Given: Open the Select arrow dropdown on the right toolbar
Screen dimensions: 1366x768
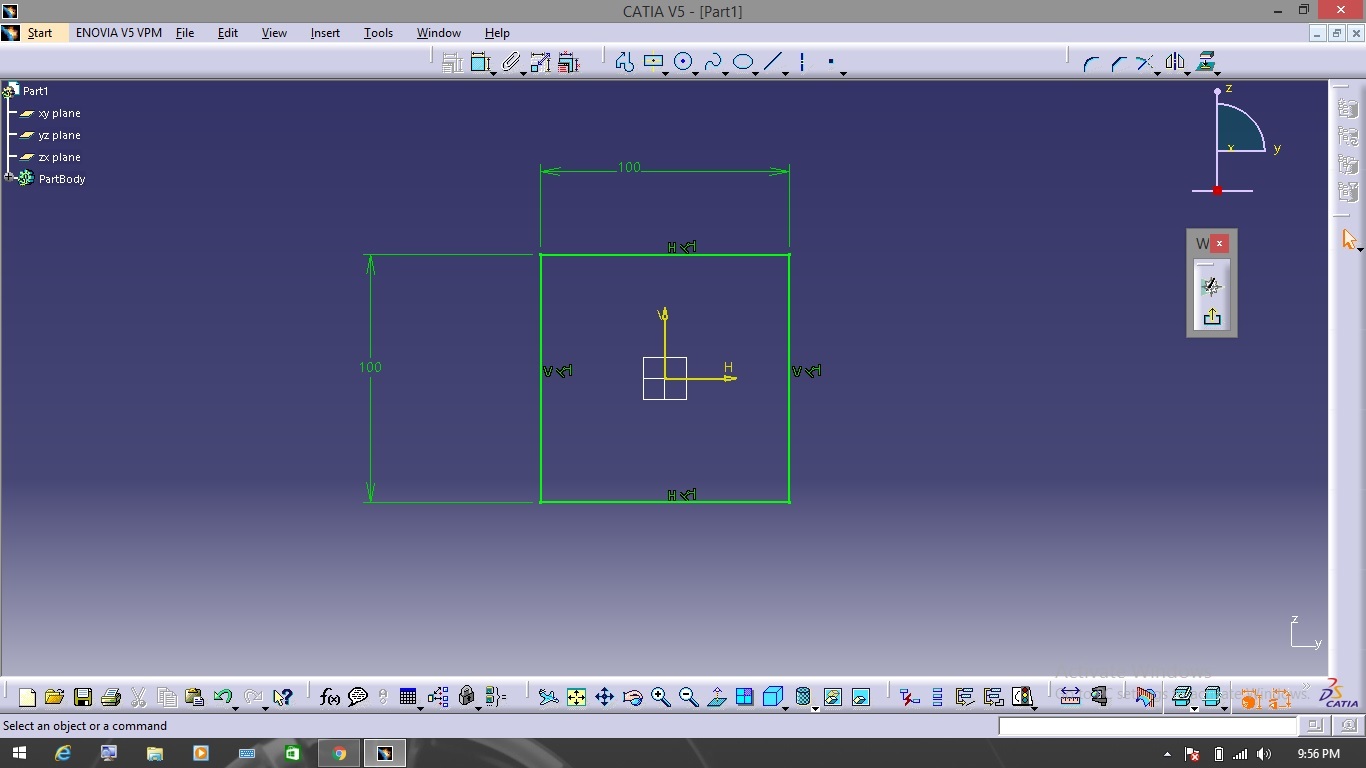Looking at the screenshot, I should pyautogui.click(x=1360, y=249).
